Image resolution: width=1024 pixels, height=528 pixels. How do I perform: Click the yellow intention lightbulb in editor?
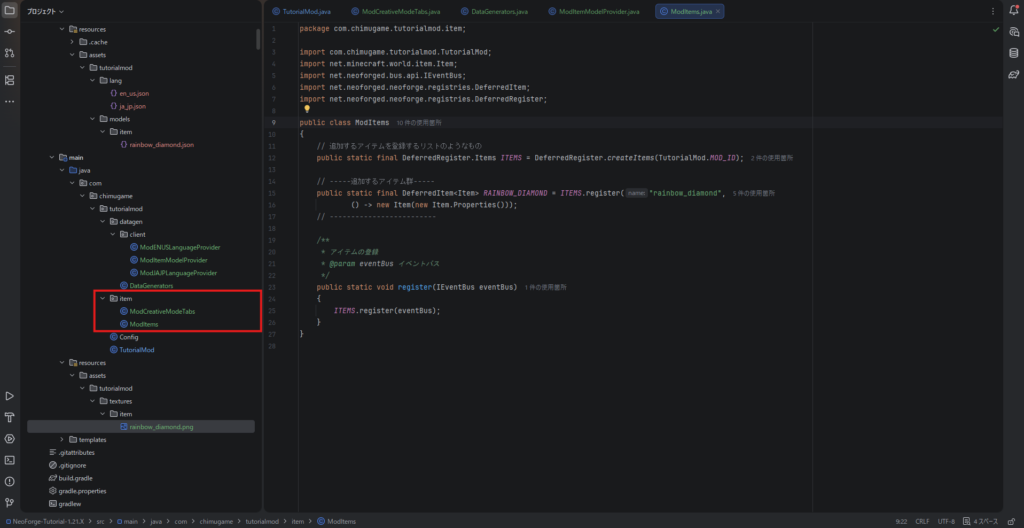(x=308, y=110)
